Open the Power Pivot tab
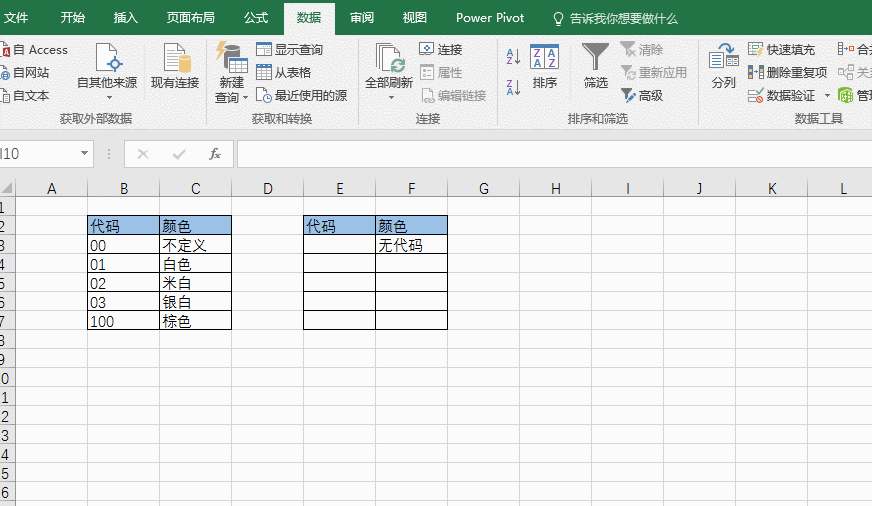 point(490,18)
